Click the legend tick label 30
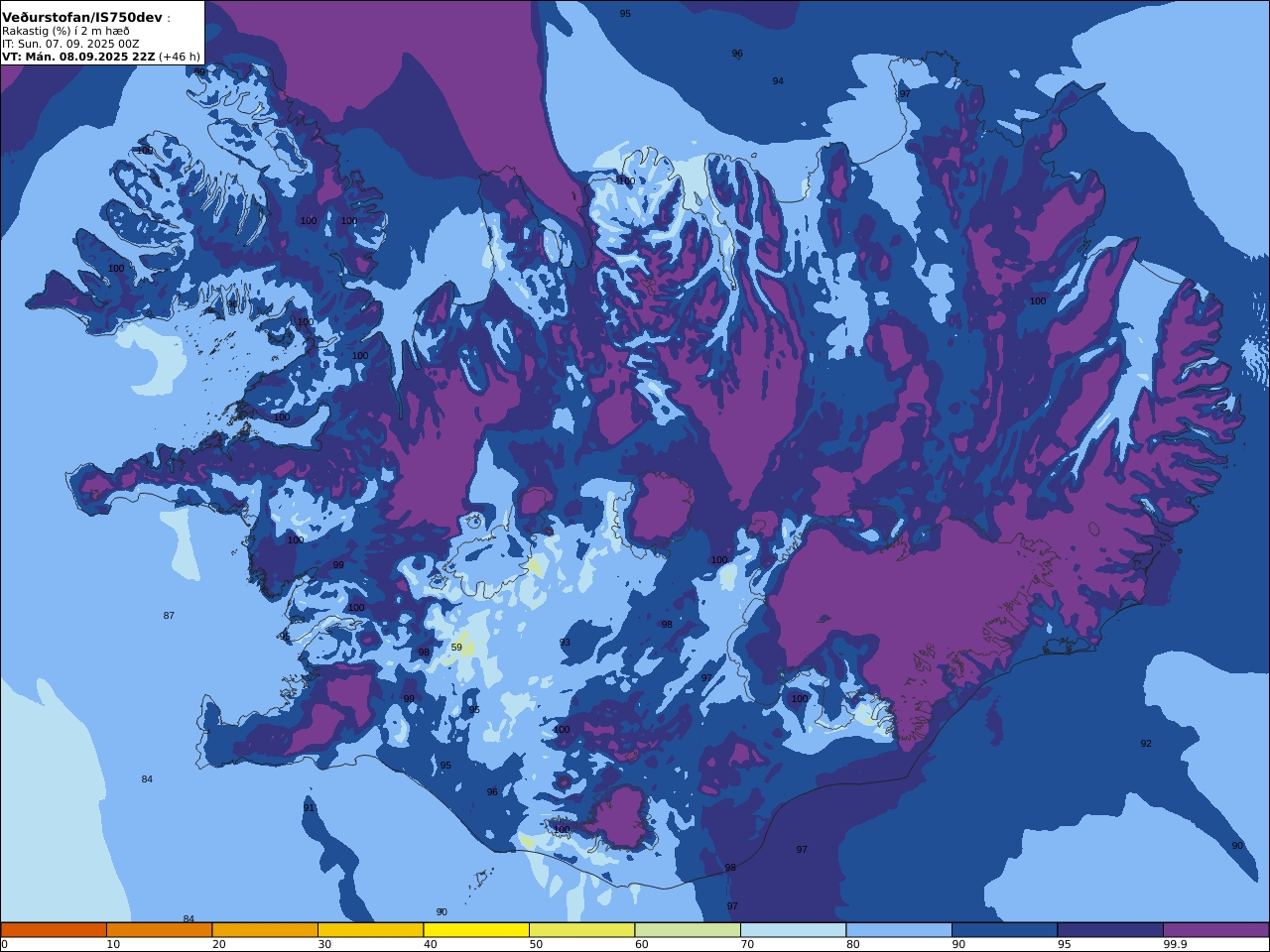 324,945
